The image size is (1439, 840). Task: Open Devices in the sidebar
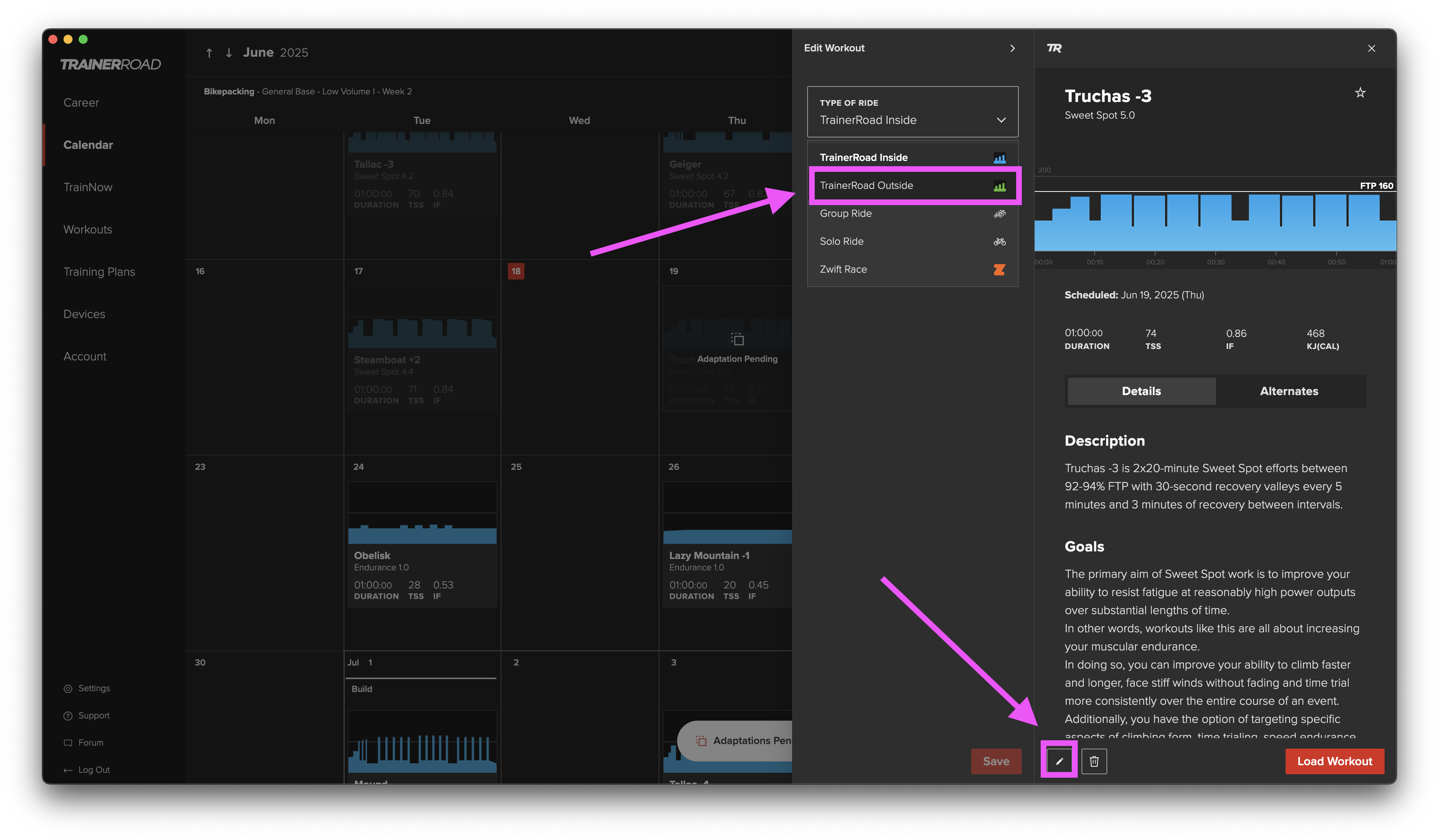coord(85,314)
